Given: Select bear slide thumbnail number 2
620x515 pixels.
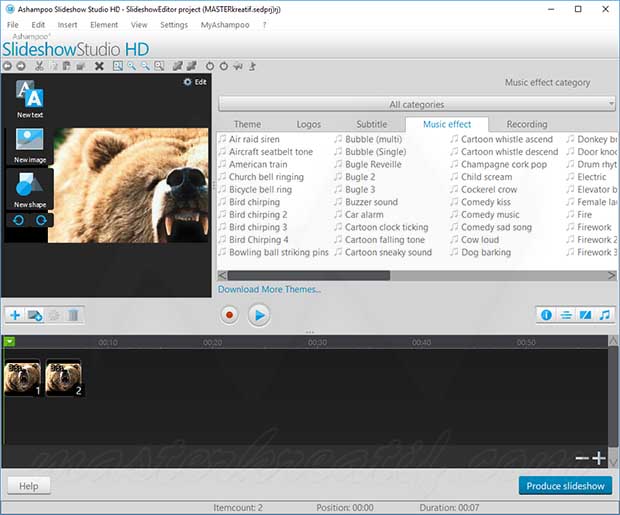Looking at the screenshot, I should (64, 378).
